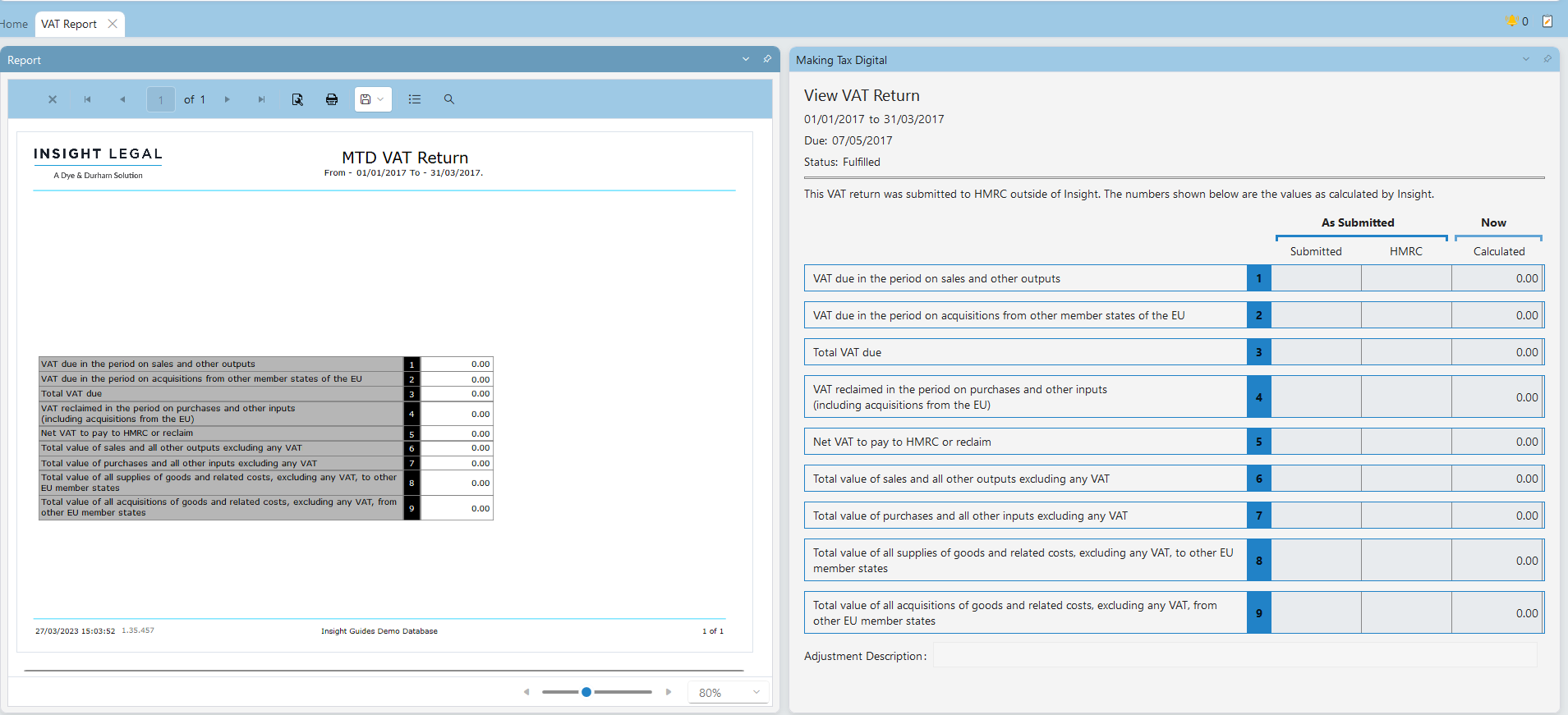Collapse the Making Tax Digital panel chevron
This screenshot has width=1568, height=715.
coord(1526,59)
